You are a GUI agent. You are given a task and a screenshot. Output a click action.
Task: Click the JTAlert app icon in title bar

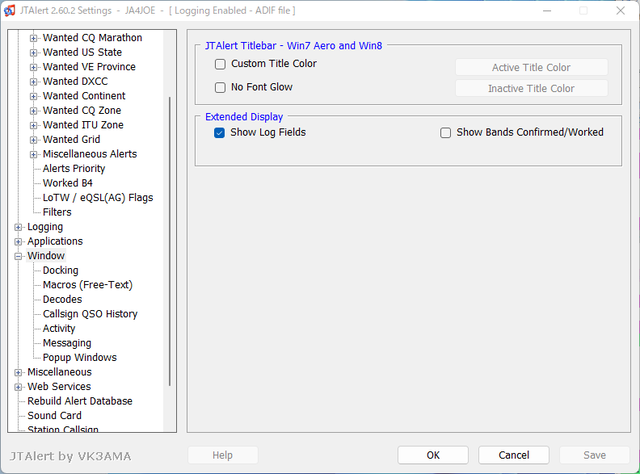pyautogui.click(x=9, y=11)
